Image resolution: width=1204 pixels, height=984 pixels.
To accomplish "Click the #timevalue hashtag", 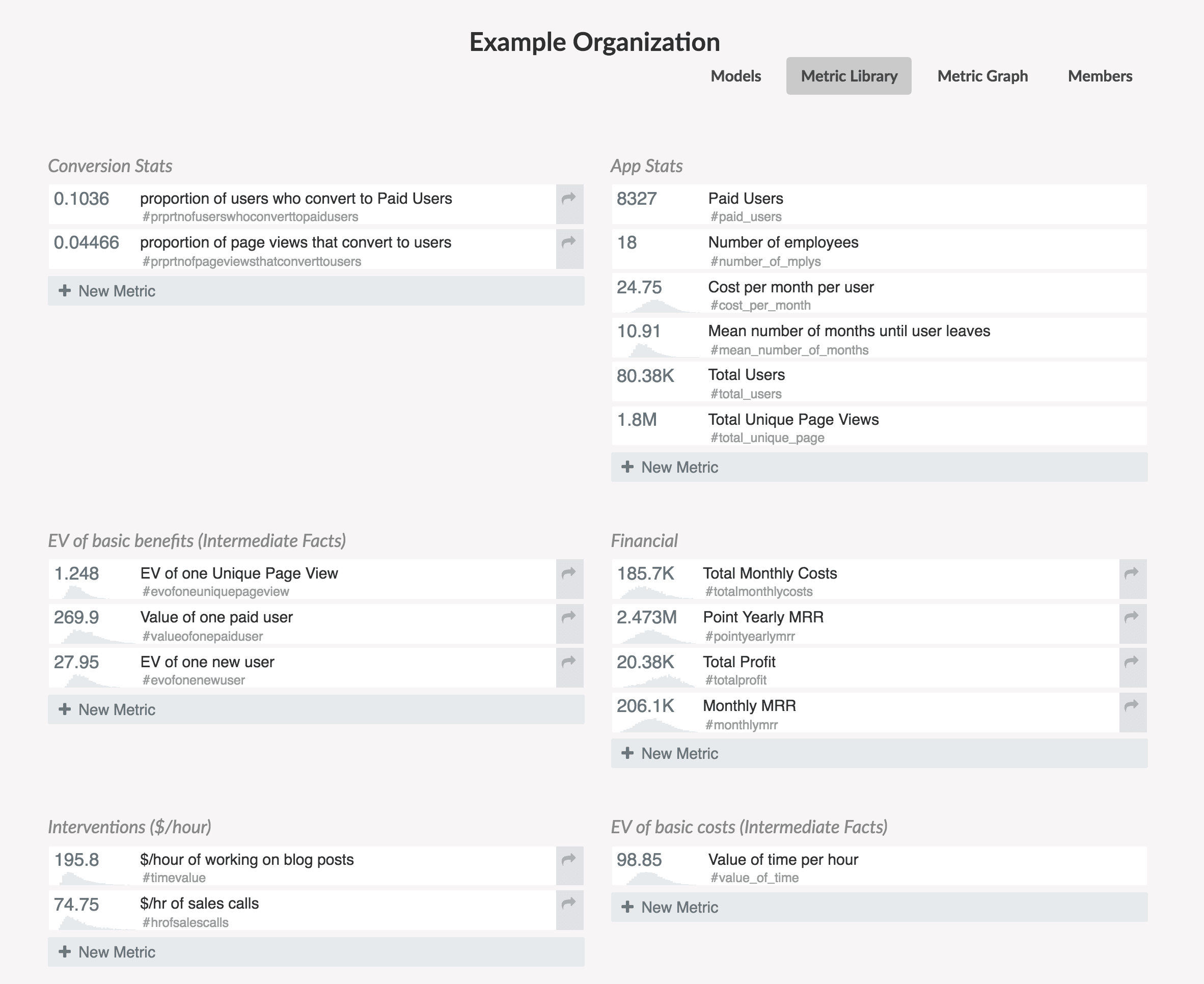I will pyautogui.click(x=174, y=878).
